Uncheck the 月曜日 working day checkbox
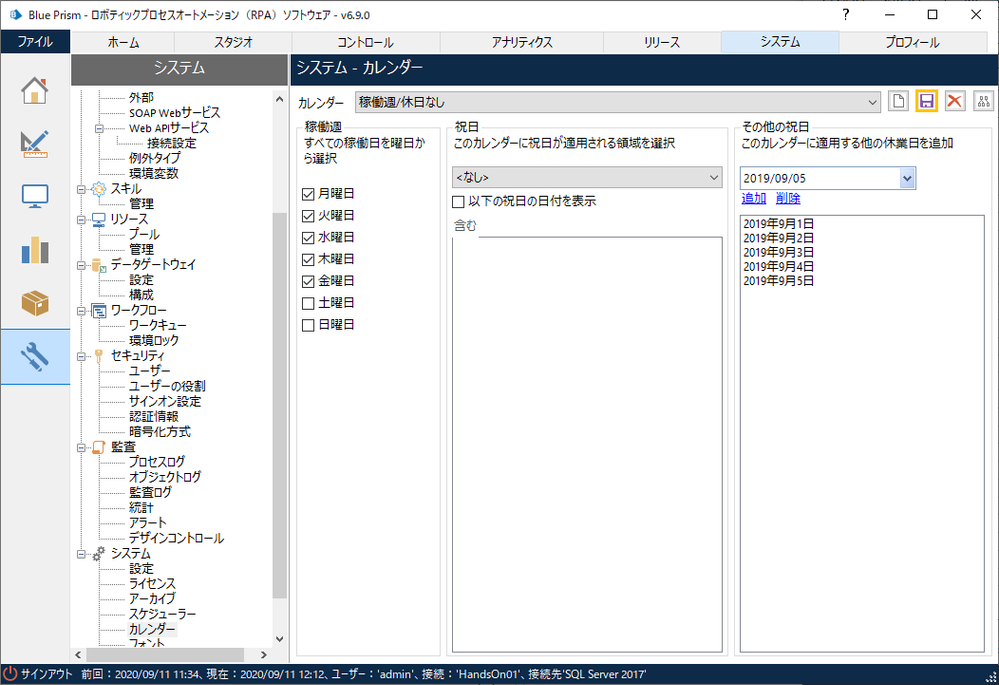Image resolution: width=999 pixels, height=685 pixels. (x=308, y=194)
